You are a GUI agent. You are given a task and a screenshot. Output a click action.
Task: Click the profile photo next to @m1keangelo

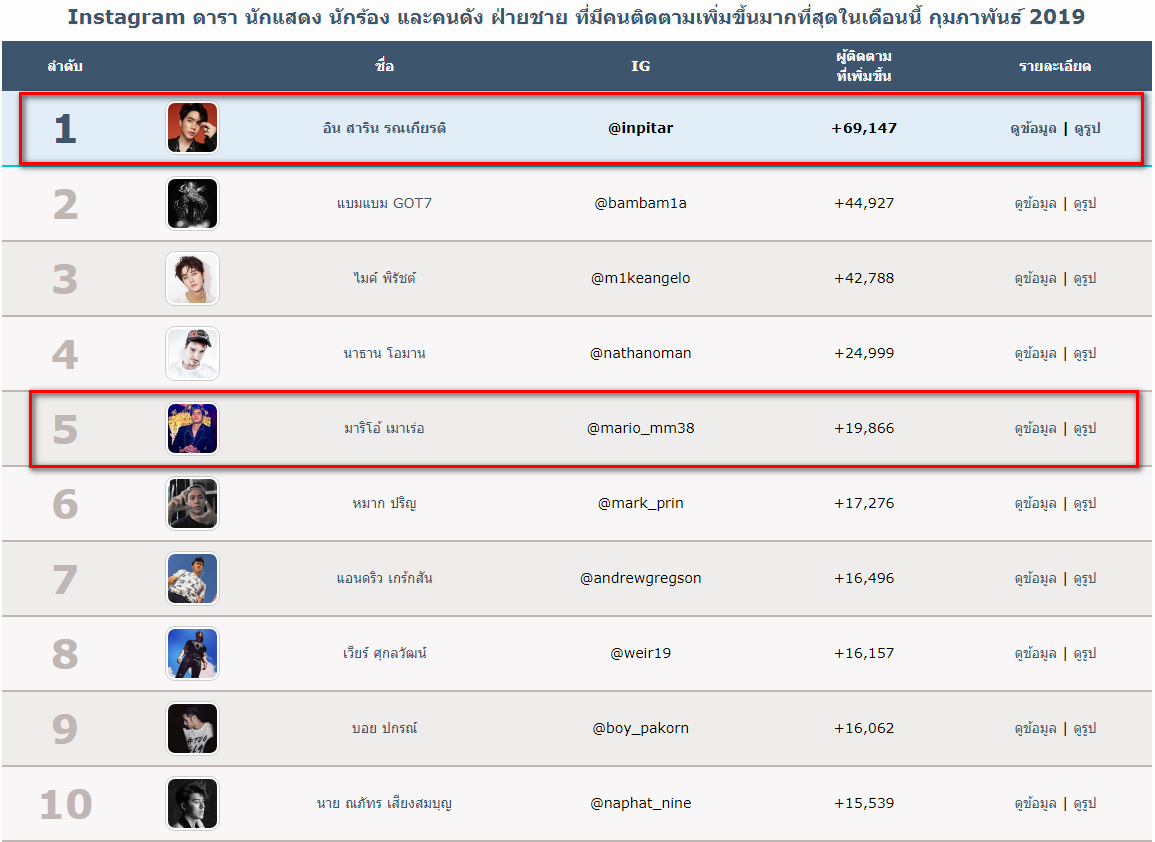(192, 278)
